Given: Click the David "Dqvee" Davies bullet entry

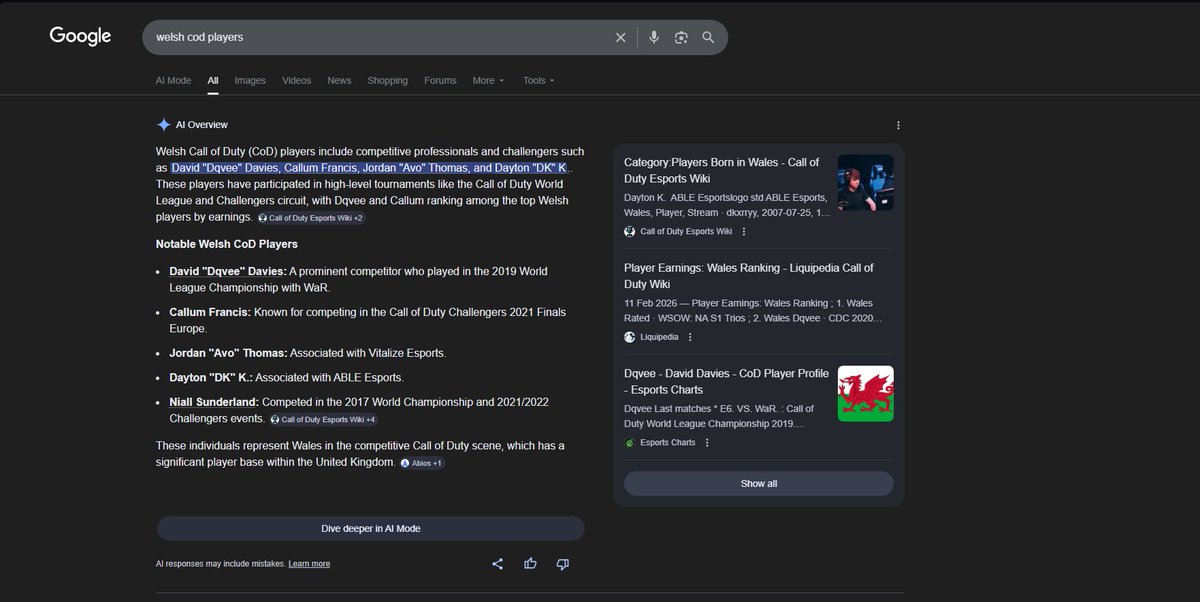Looking at the screenshot, I should (x=358, y=279).
